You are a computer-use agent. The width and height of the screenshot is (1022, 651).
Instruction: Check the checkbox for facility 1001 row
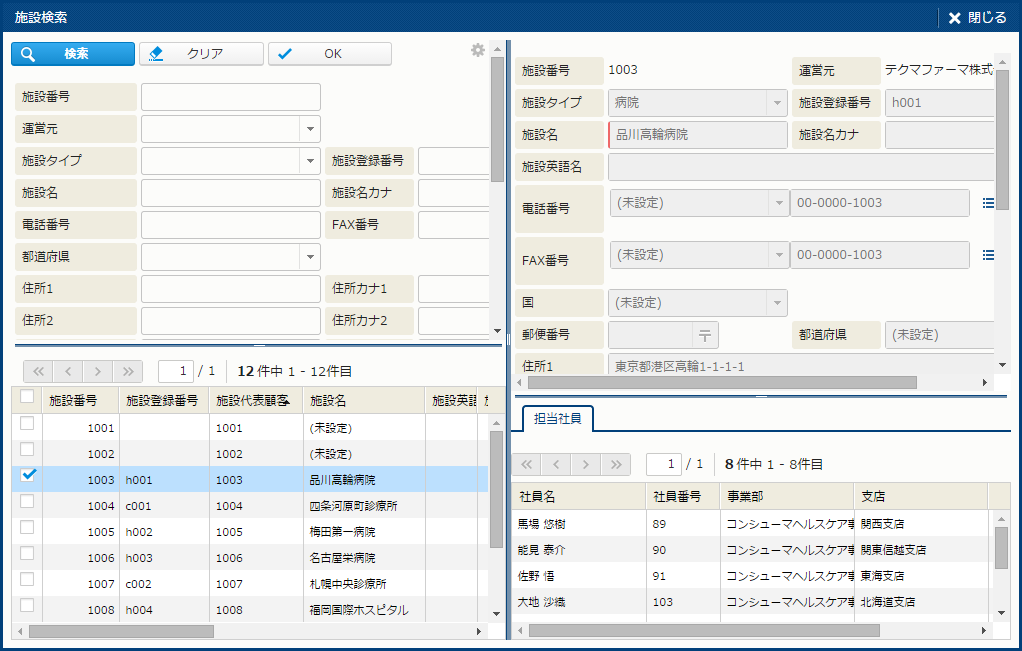pos(28,424)
